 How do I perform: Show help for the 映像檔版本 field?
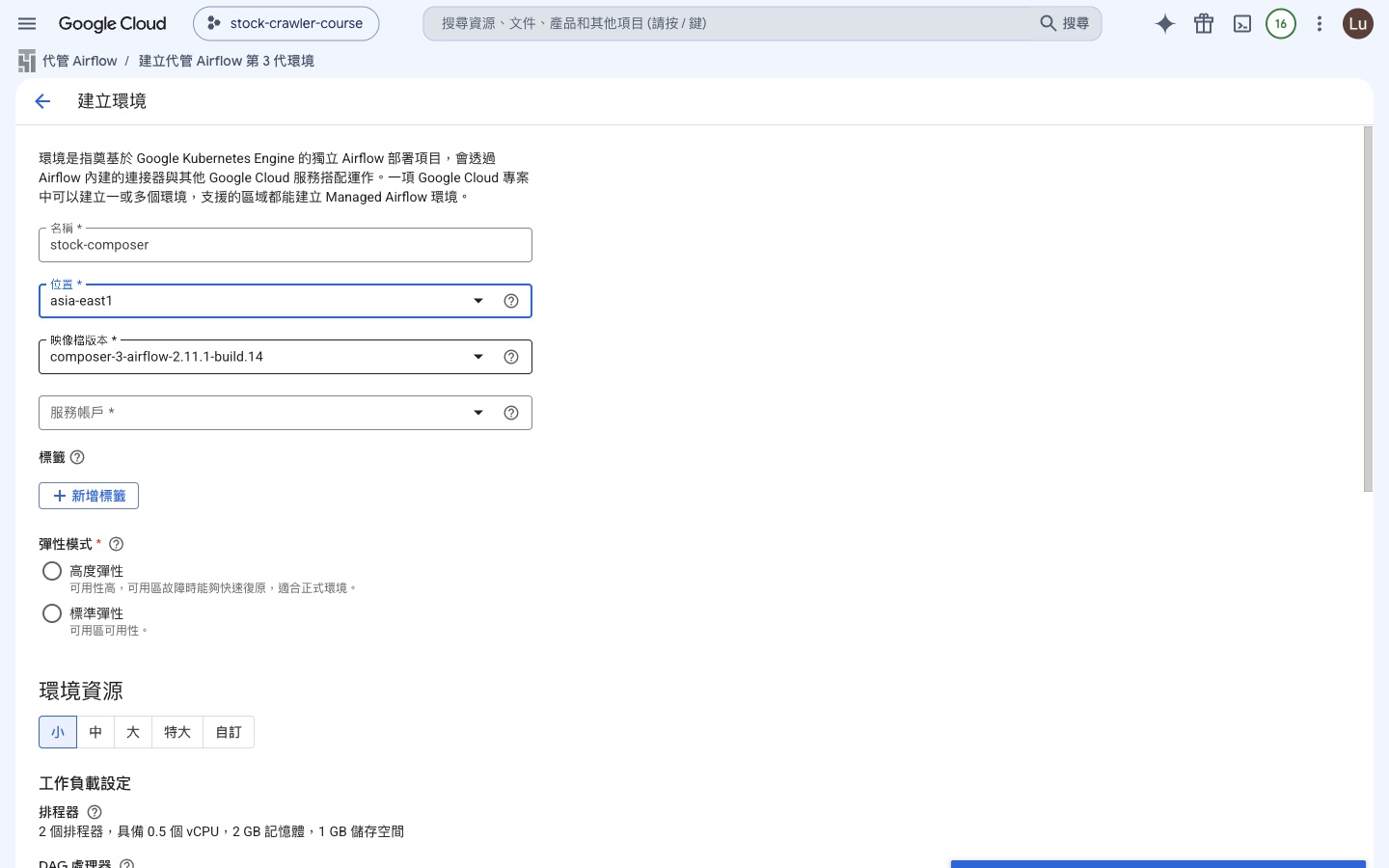coord(511,357)
